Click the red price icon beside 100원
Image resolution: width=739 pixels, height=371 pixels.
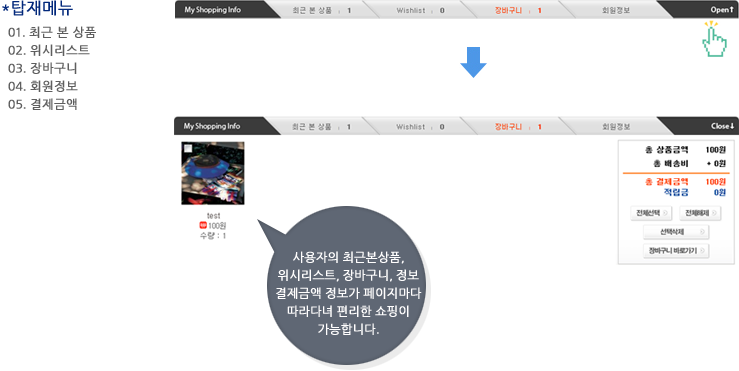203,225
